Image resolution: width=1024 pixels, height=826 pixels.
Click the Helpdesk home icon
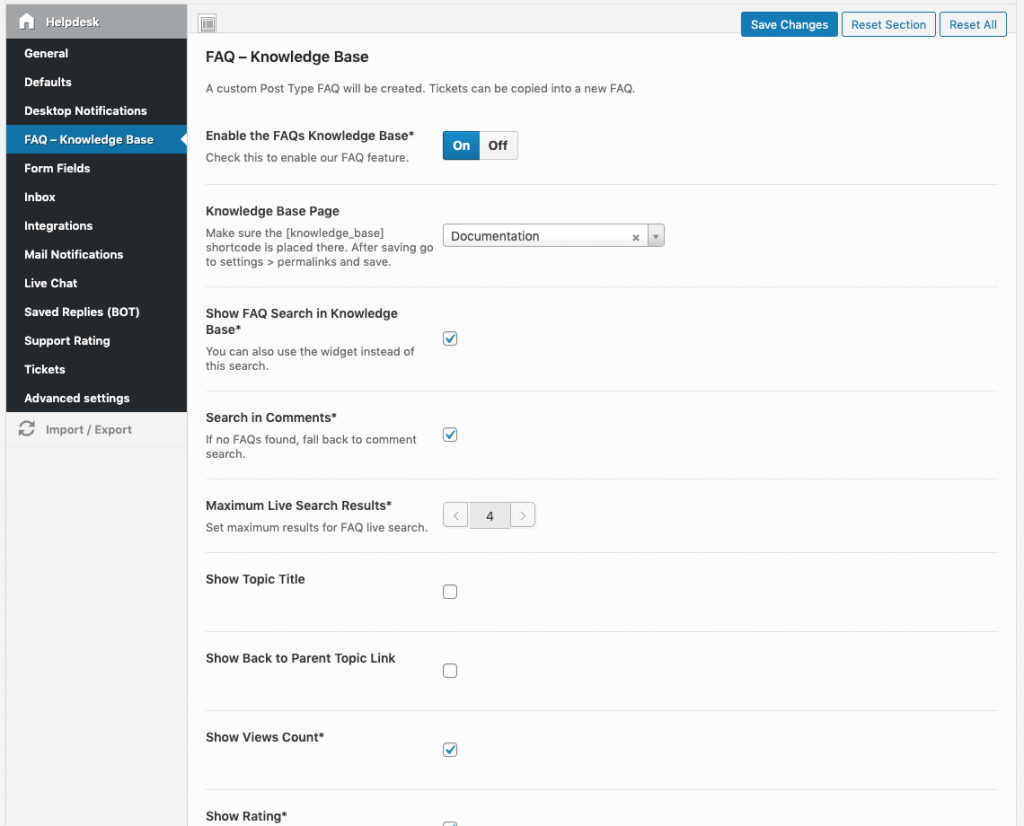coord(25,21)
